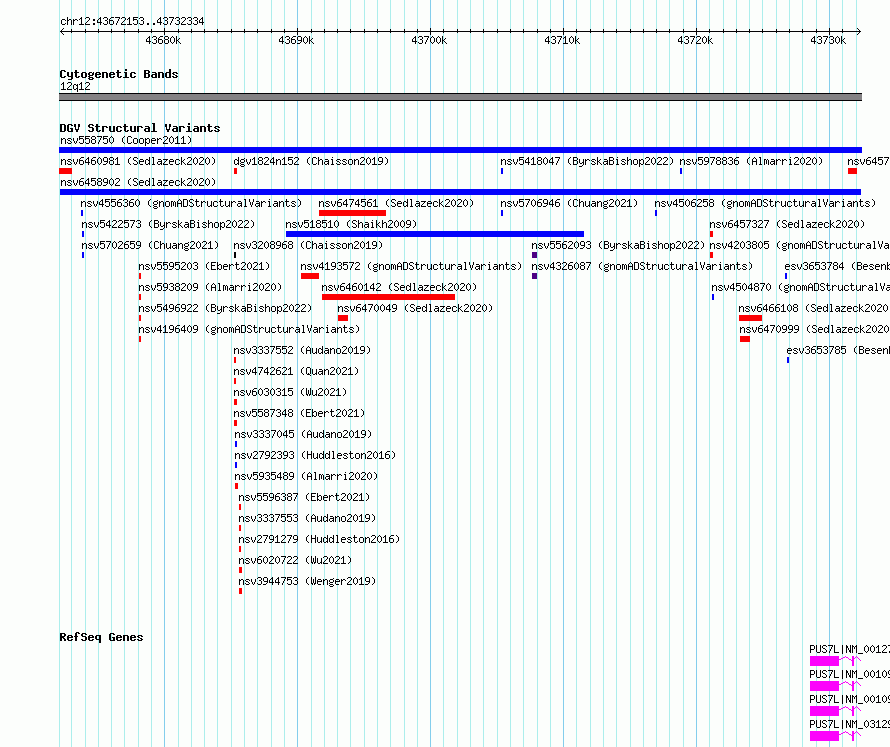Select nsv5978836 (Almarri2020) label
The height and width of the screenshot is (747, 890).
[751, 161]
